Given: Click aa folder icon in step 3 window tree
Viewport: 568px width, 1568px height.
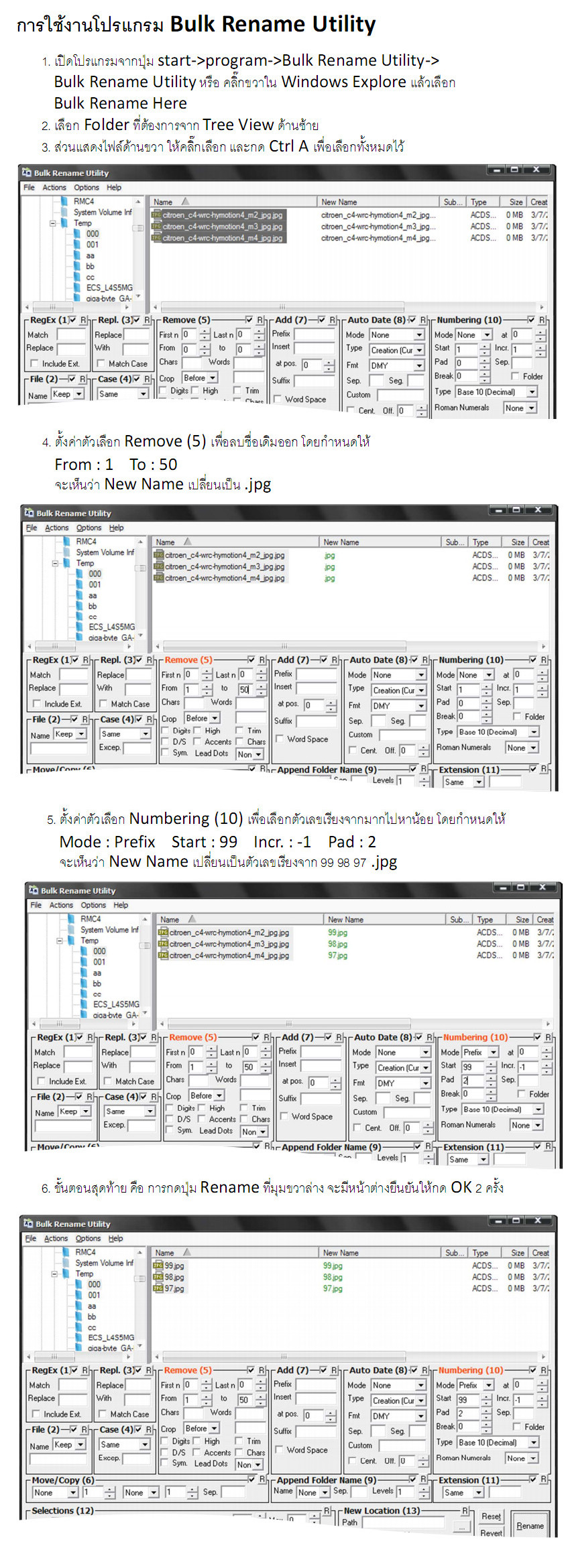Looking at the screenshot, I should tap(77, 255).
